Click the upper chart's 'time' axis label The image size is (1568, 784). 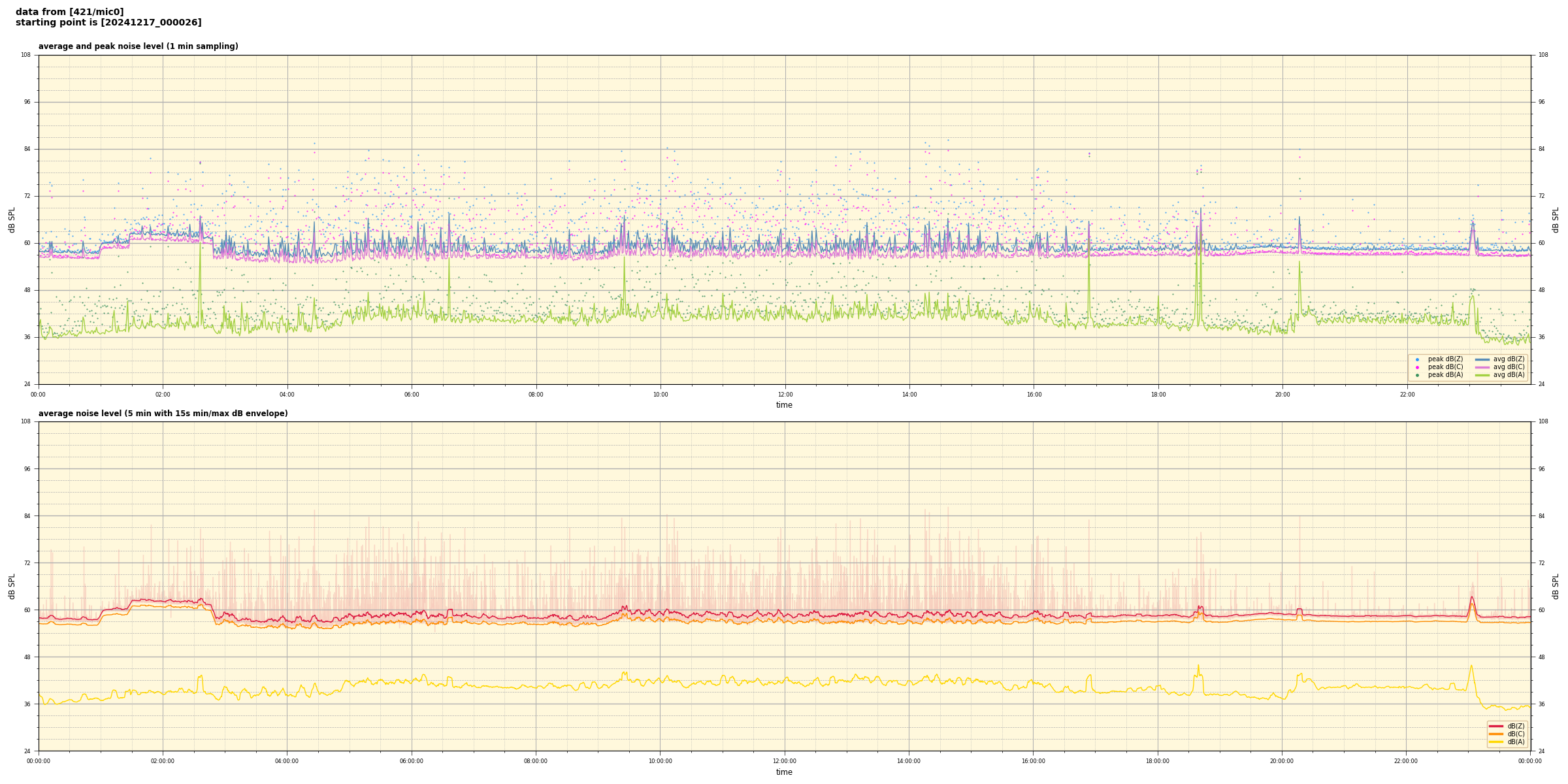[784, 405]
